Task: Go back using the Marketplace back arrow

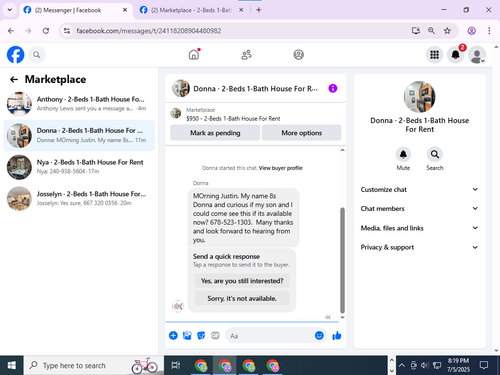Action: [14, 79]
